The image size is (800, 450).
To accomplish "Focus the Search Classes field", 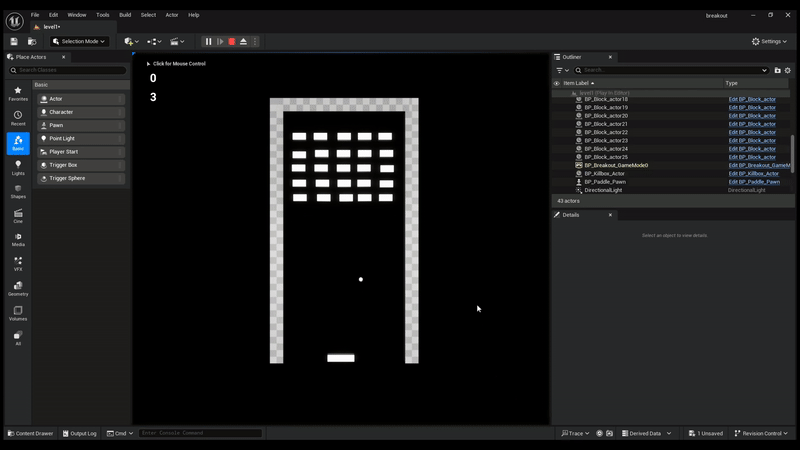I will tap(67, 70).
